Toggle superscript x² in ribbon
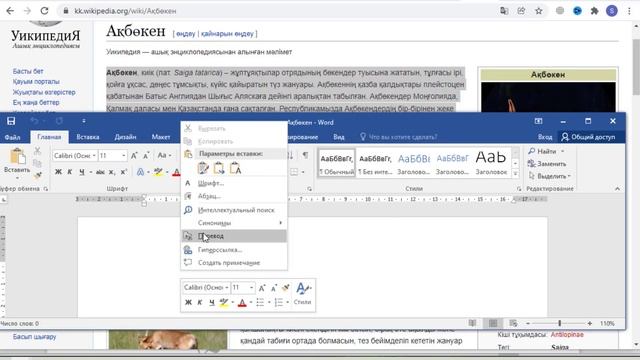The height and width of the screenshot is (360, 640). (124, 172)
